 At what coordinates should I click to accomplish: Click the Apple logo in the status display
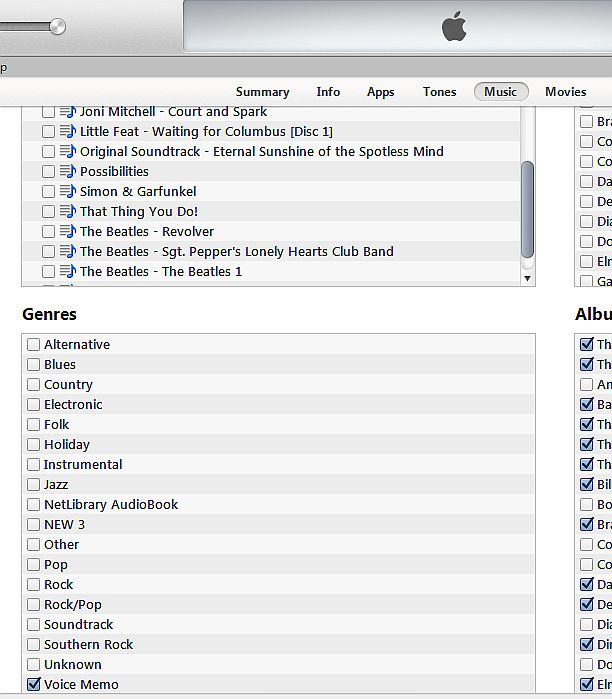tap(454, 27)
